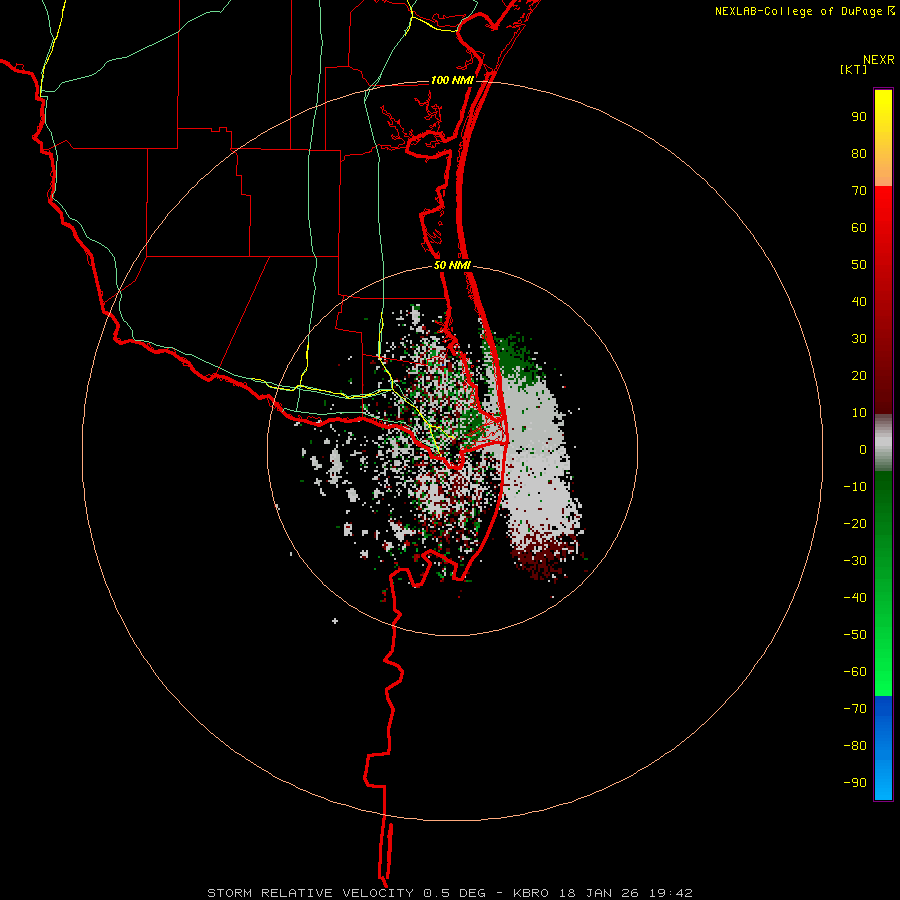The height and width of the screenshot is (900, 900).
Task: Click the 30 value on the velocity scale
Action: pyautogui.click(x=859, y=339)
